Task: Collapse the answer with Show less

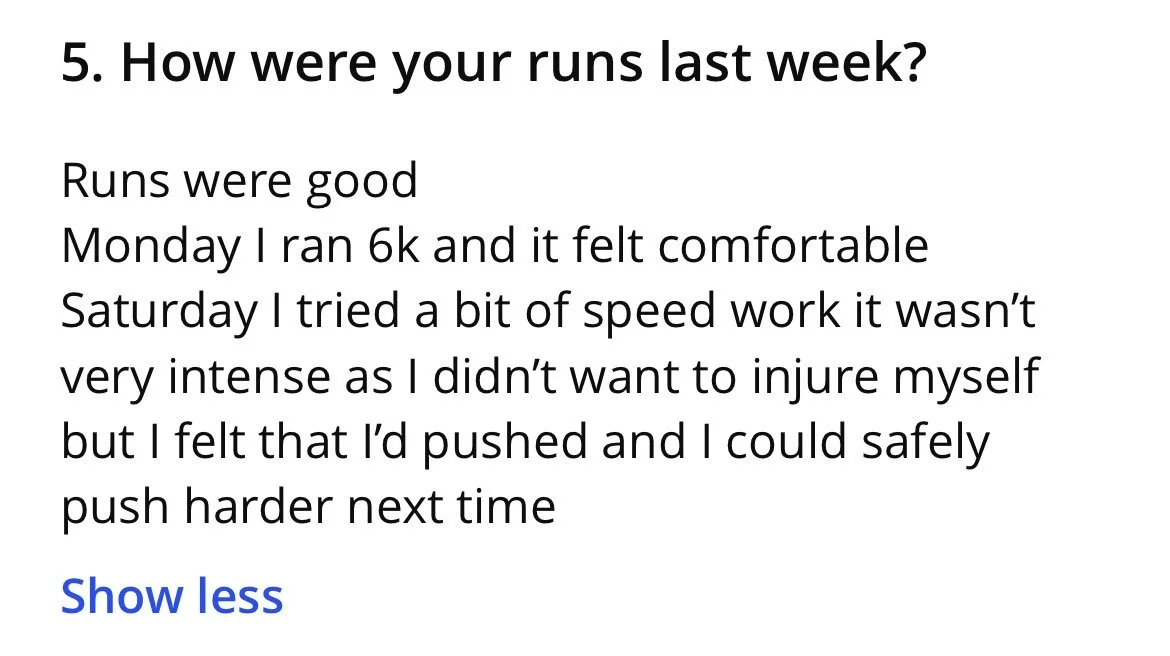Action: click(x=172, y=596)
